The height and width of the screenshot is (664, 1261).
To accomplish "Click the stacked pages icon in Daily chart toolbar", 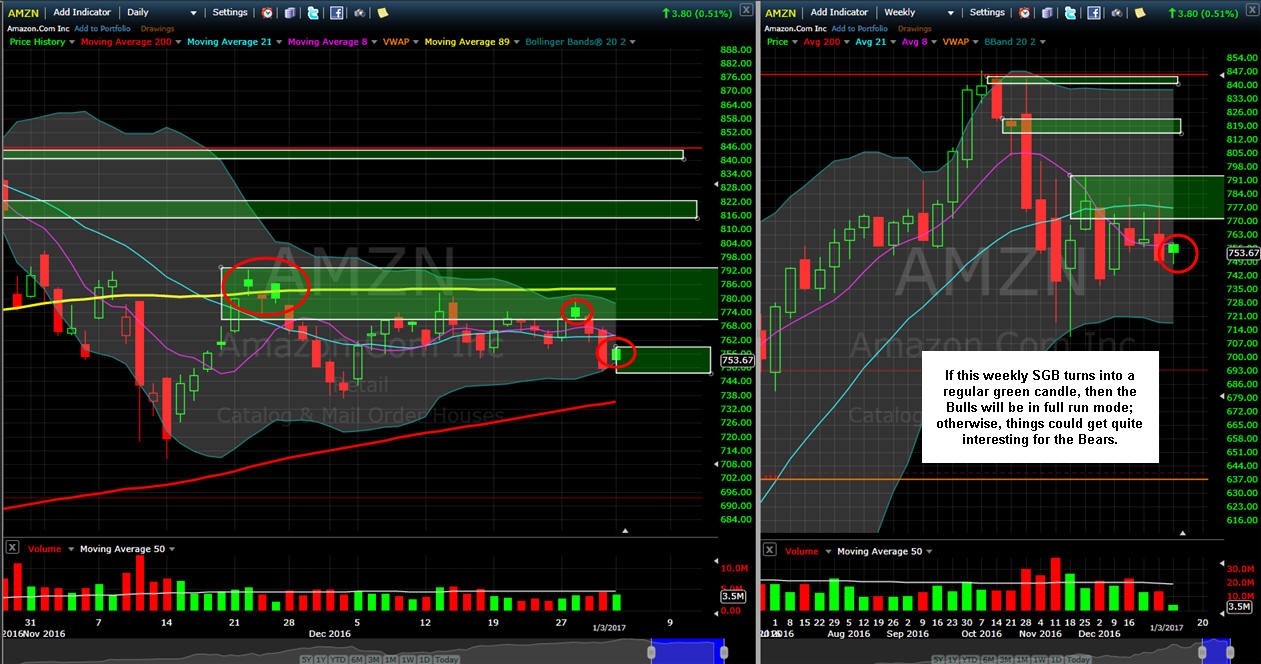I will pos(290,13).
